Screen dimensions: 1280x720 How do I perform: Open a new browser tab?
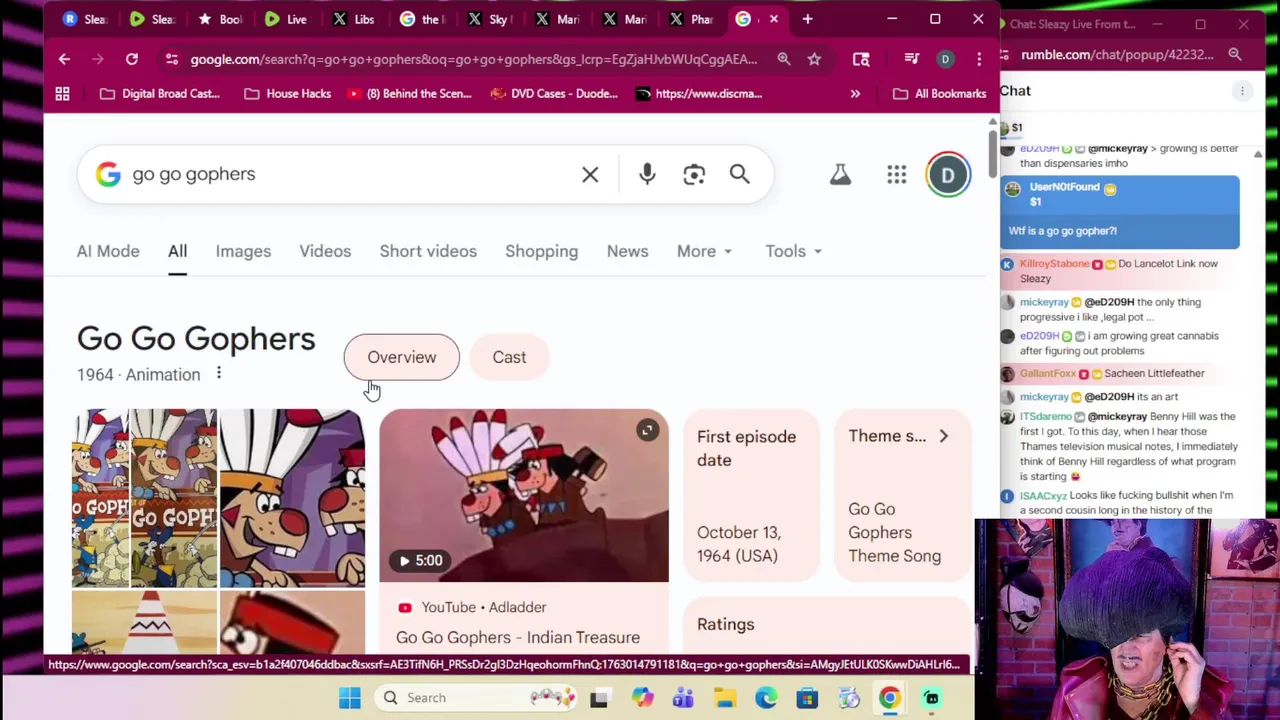pos(807,19)
